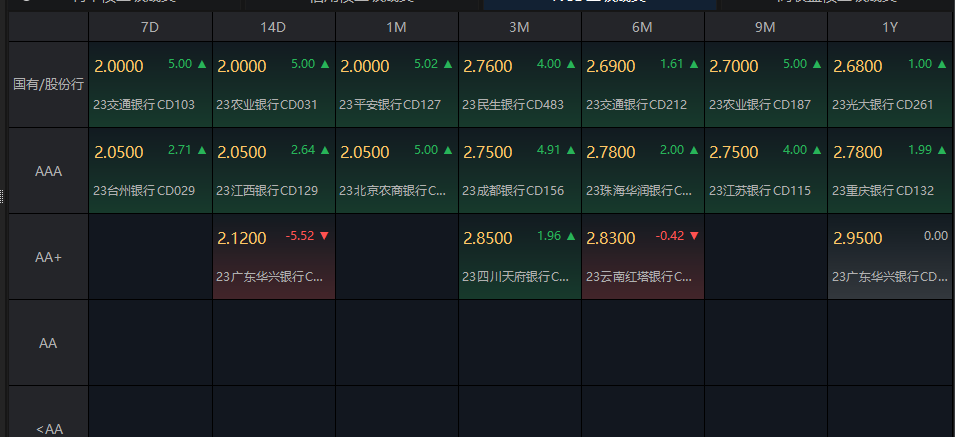
Task: Select the 23江苏银行CD115 cell
Action: (766, 170)
